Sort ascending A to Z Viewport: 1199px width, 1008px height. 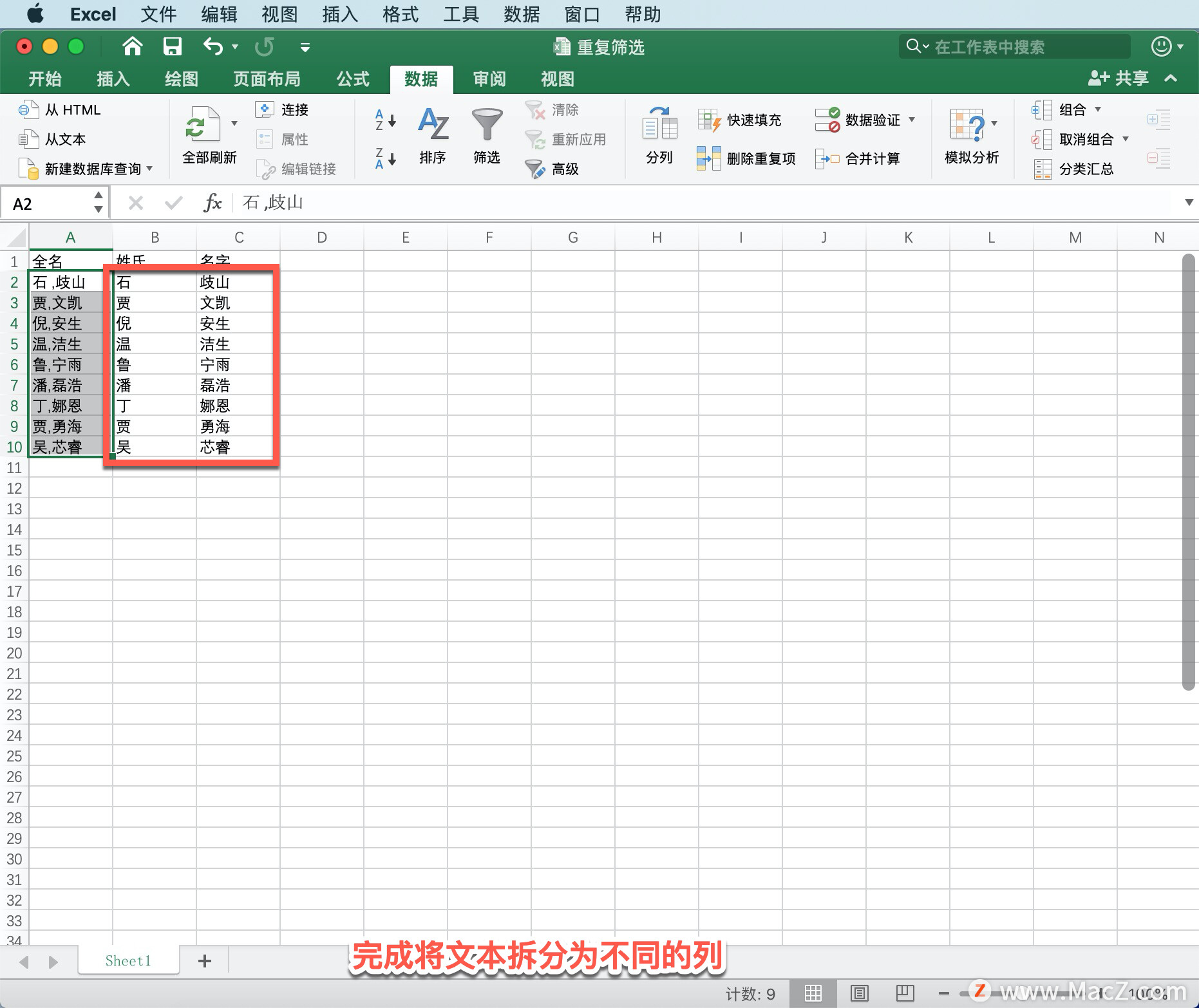click(x=385, y=120)
